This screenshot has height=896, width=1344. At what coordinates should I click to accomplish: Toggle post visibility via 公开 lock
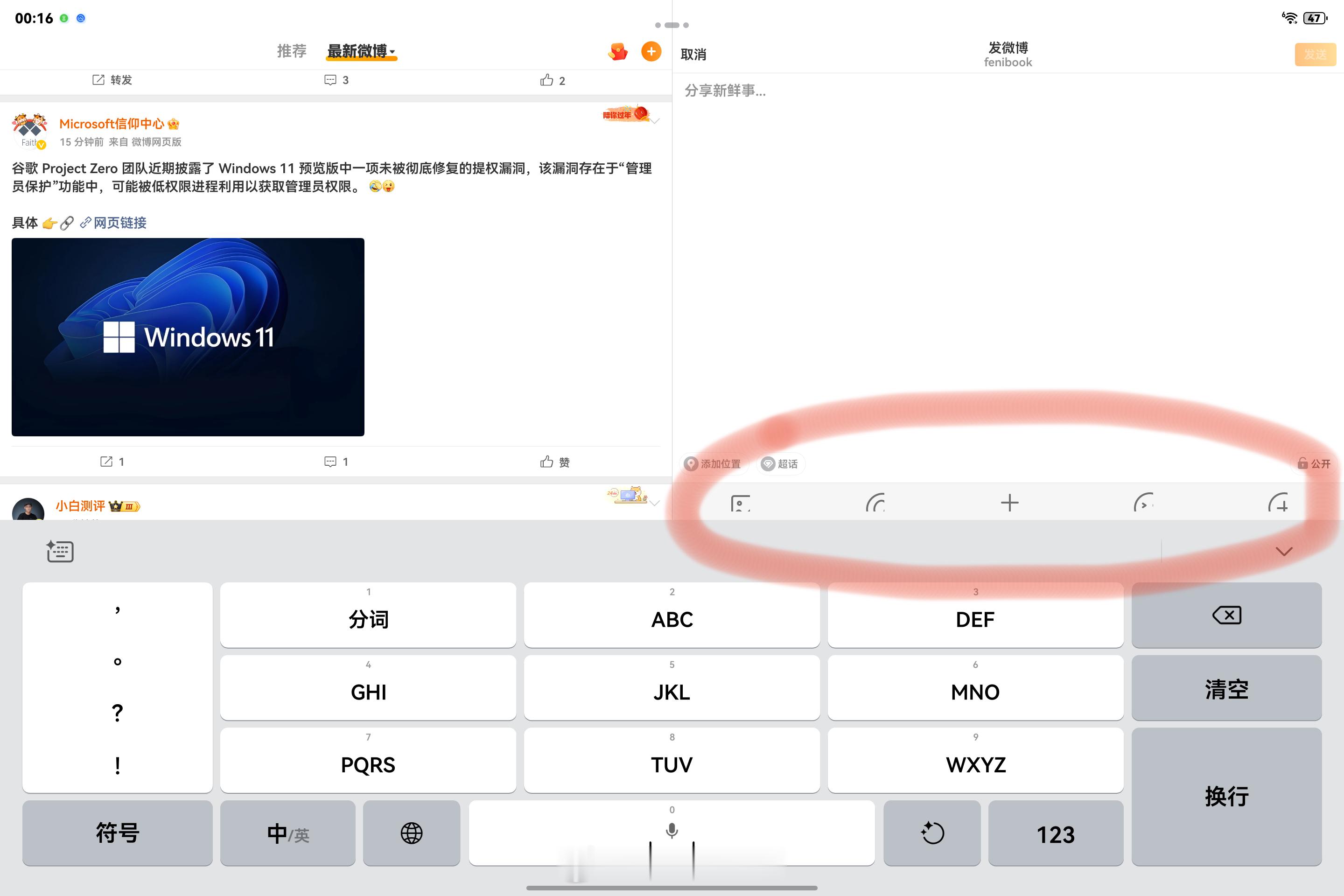pyautogui.click(x=1314, y=463)
